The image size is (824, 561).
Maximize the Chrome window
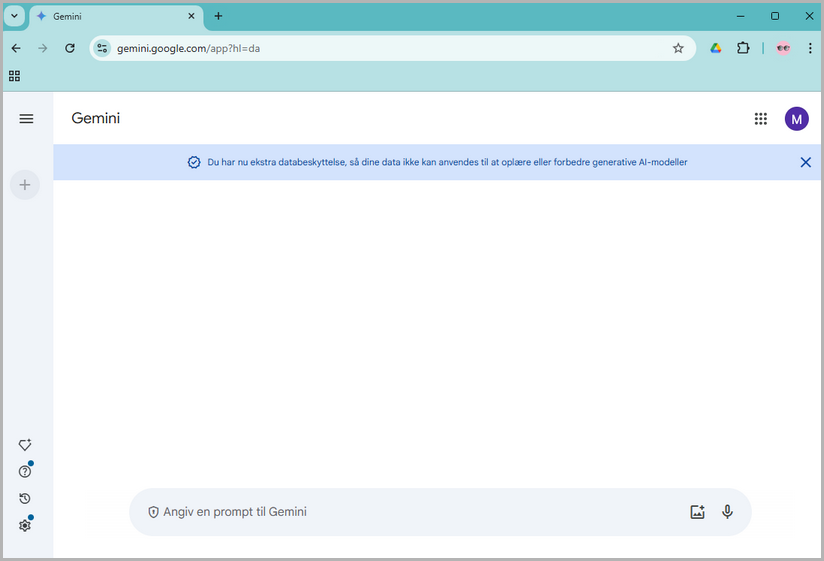tap(775, 16)
